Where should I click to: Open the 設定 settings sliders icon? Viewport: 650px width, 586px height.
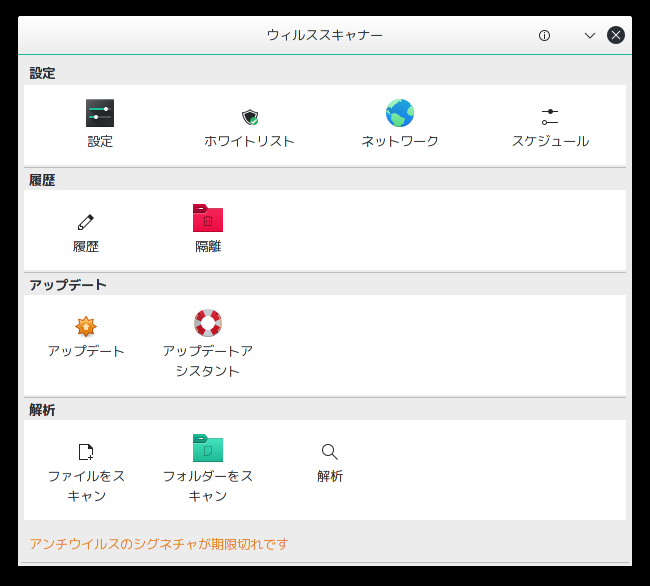(100, 113)
